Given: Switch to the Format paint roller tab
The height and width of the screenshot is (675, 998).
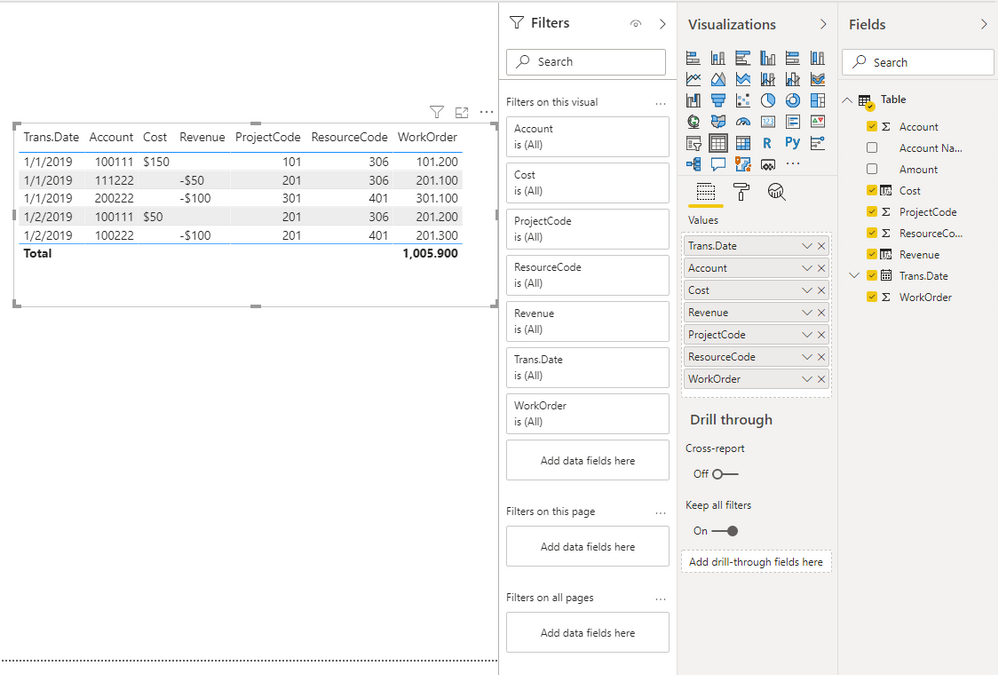Looking at the screenshot, I should tap(741, 192).
